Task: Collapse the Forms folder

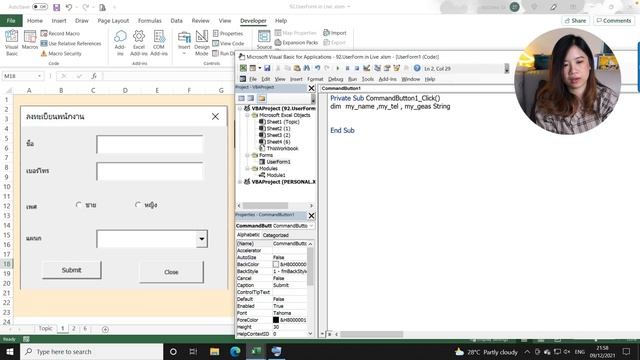Action: tap(247, 155)
